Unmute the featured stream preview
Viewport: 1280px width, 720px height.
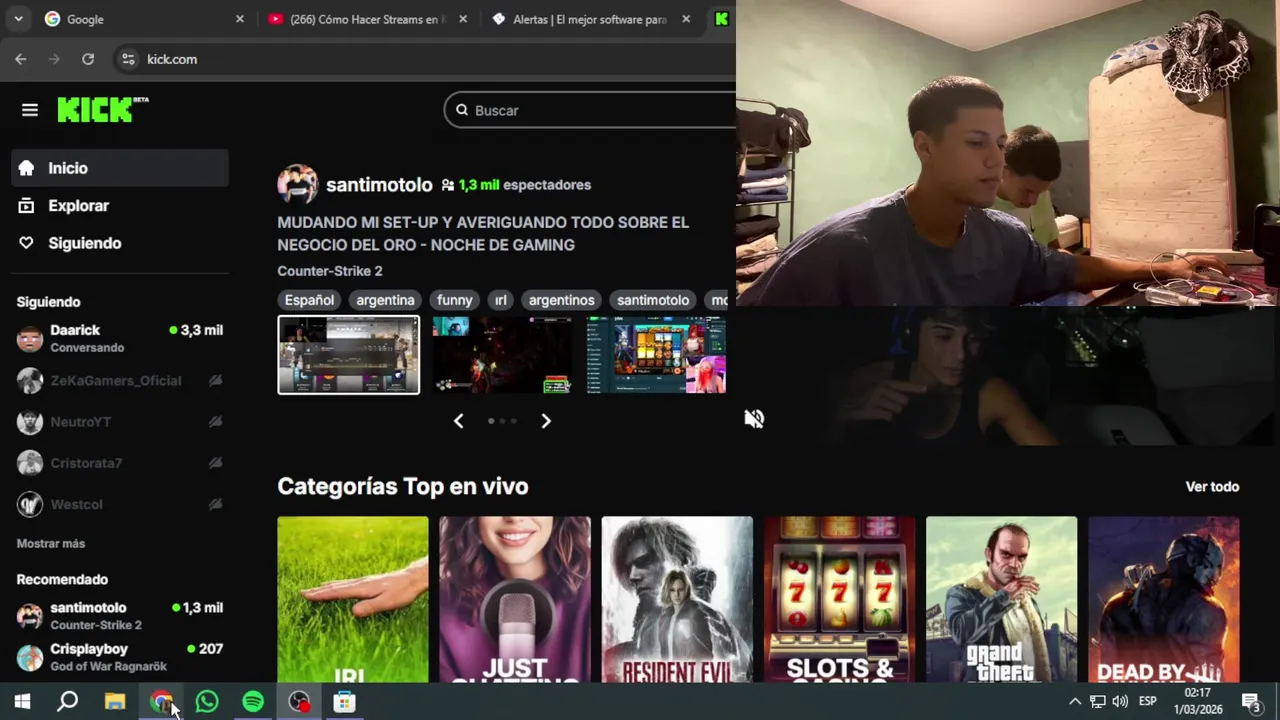[x=754, y=419]
